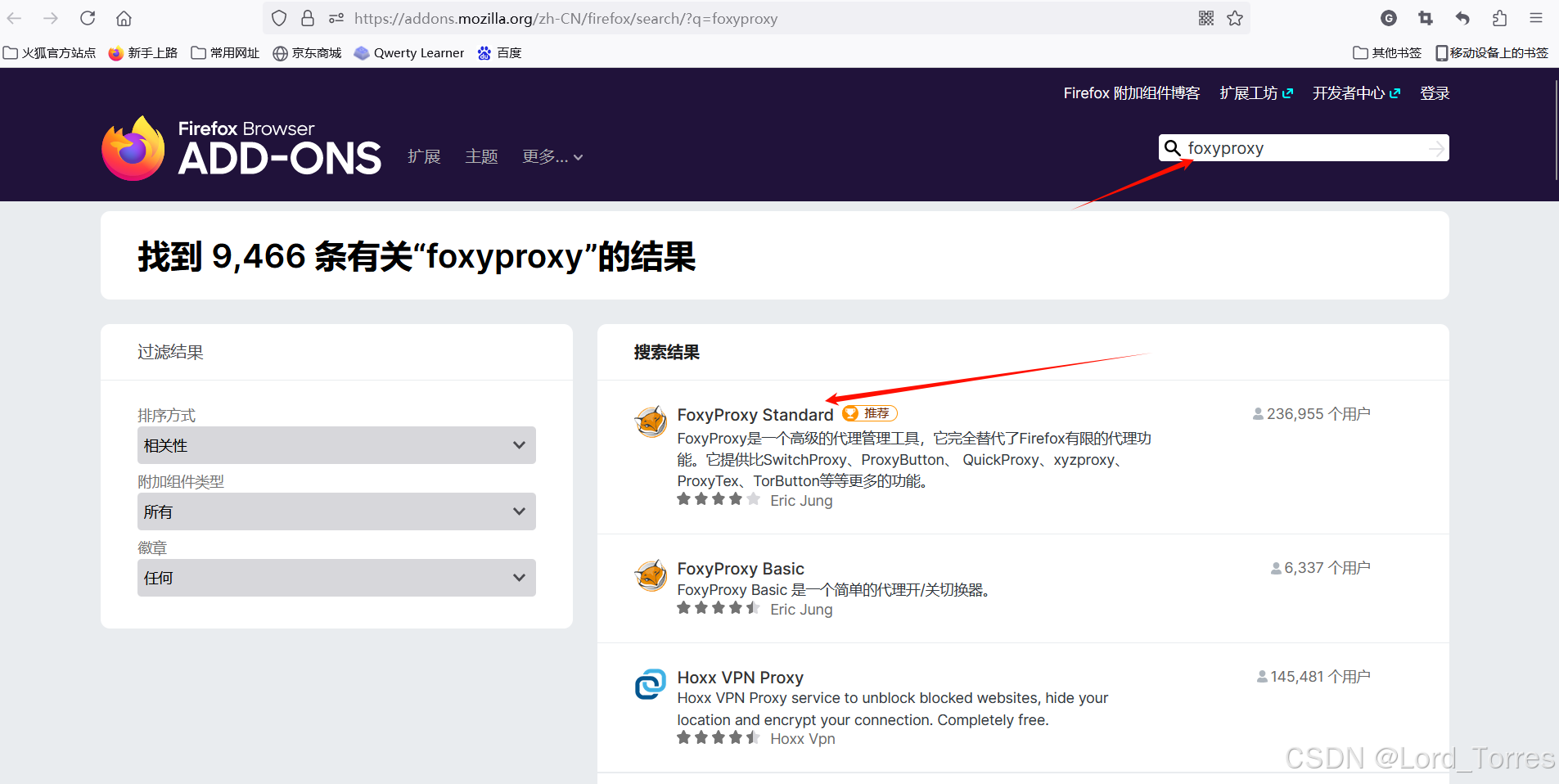Click the FoxyProxy Standard fox icon
This screenshot has width=1559, height=784.
coord(651,421)
